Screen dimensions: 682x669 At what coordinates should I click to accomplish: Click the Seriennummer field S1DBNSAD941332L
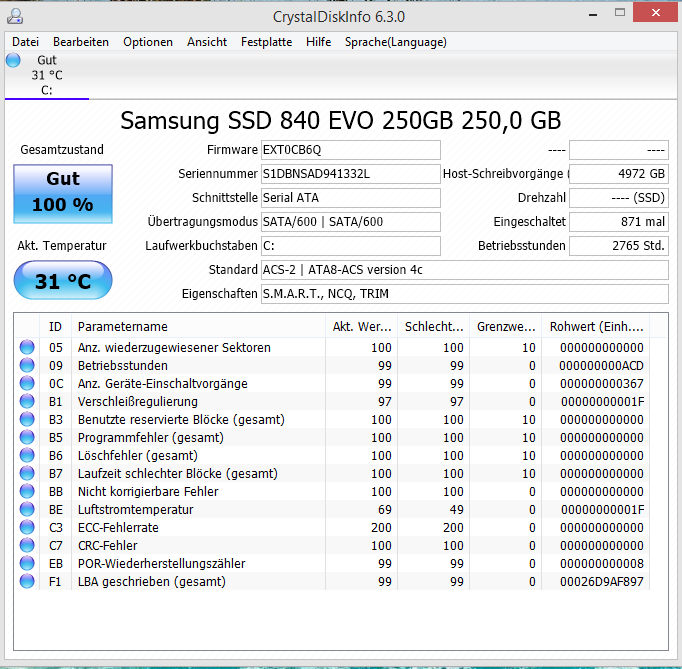(351, 174)
